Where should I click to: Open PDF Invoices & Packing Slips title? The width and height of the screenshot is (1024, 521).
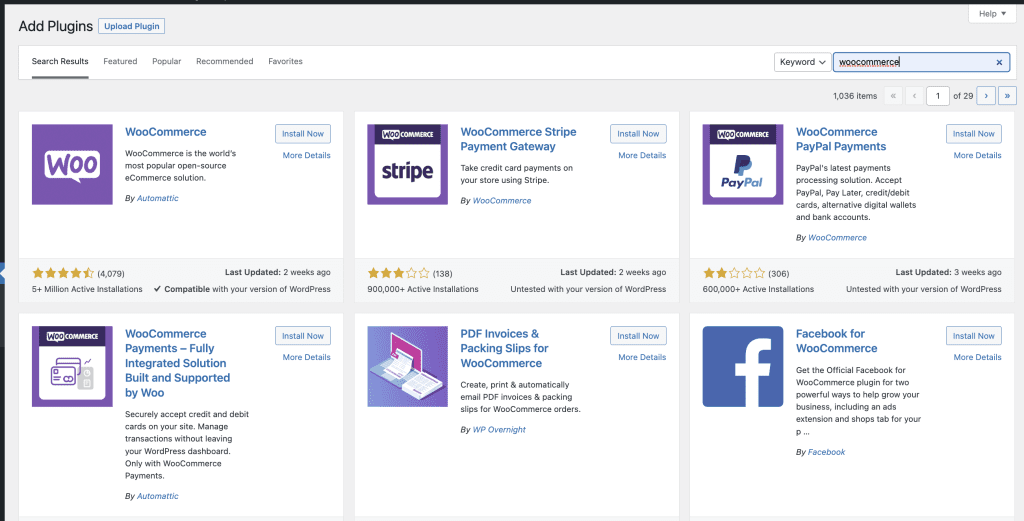point(504,348)
